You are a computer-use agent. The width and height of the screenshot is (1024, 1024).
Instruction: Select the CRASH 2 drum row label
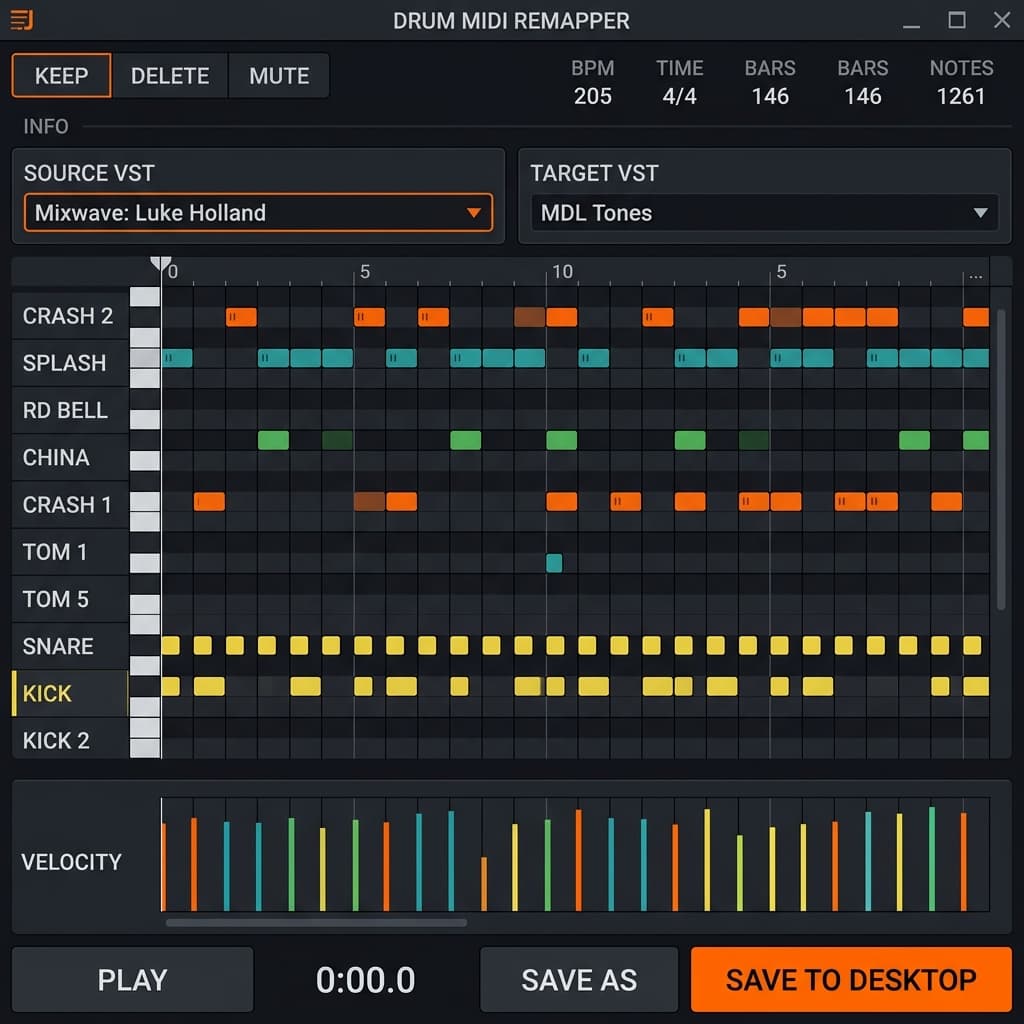pyautogui.click(x=68, y=316)
